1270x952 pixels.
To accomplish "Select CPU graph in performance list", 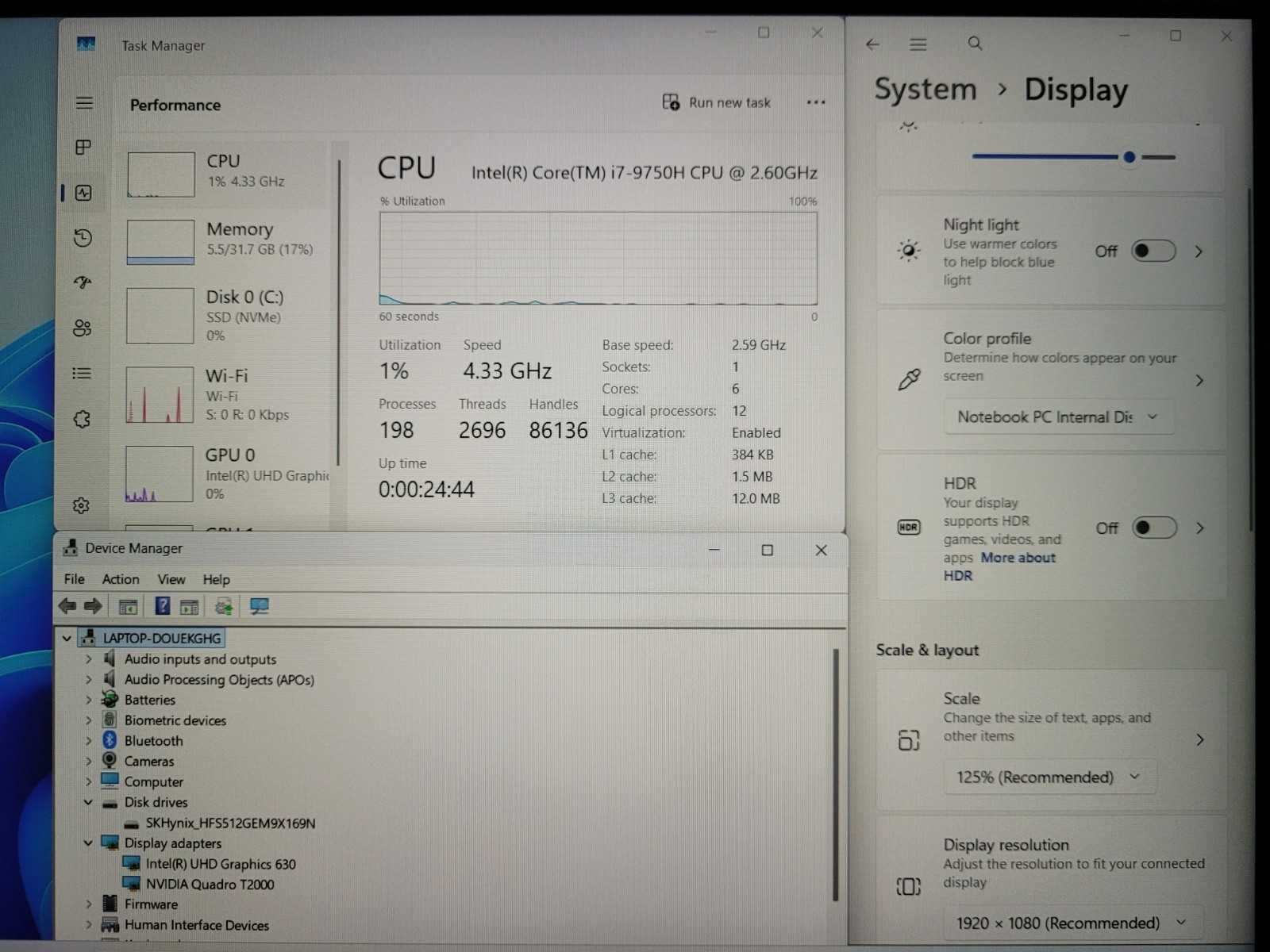I will coord(161,175).
